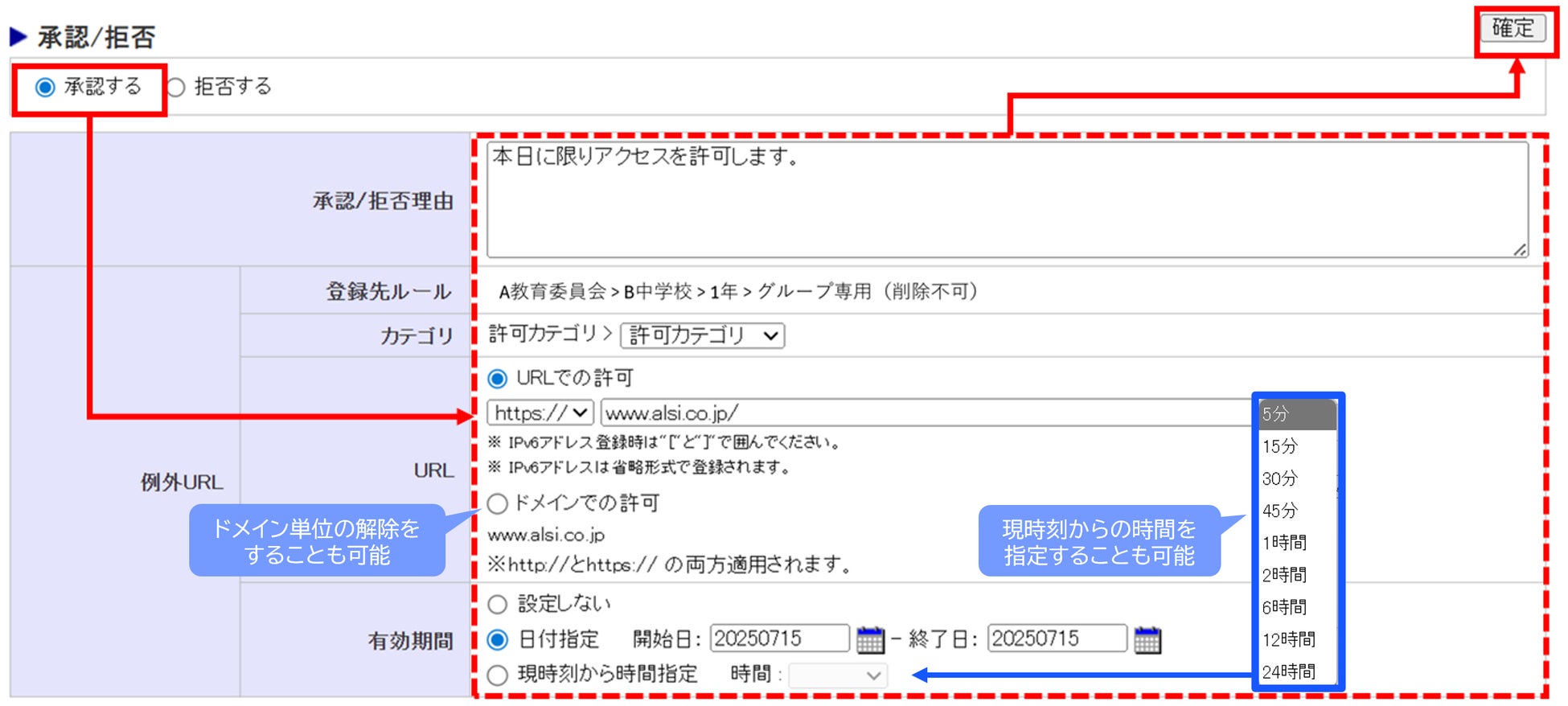
Task: Choose the ドメインでの許可 option
Action: coord(498,504)
